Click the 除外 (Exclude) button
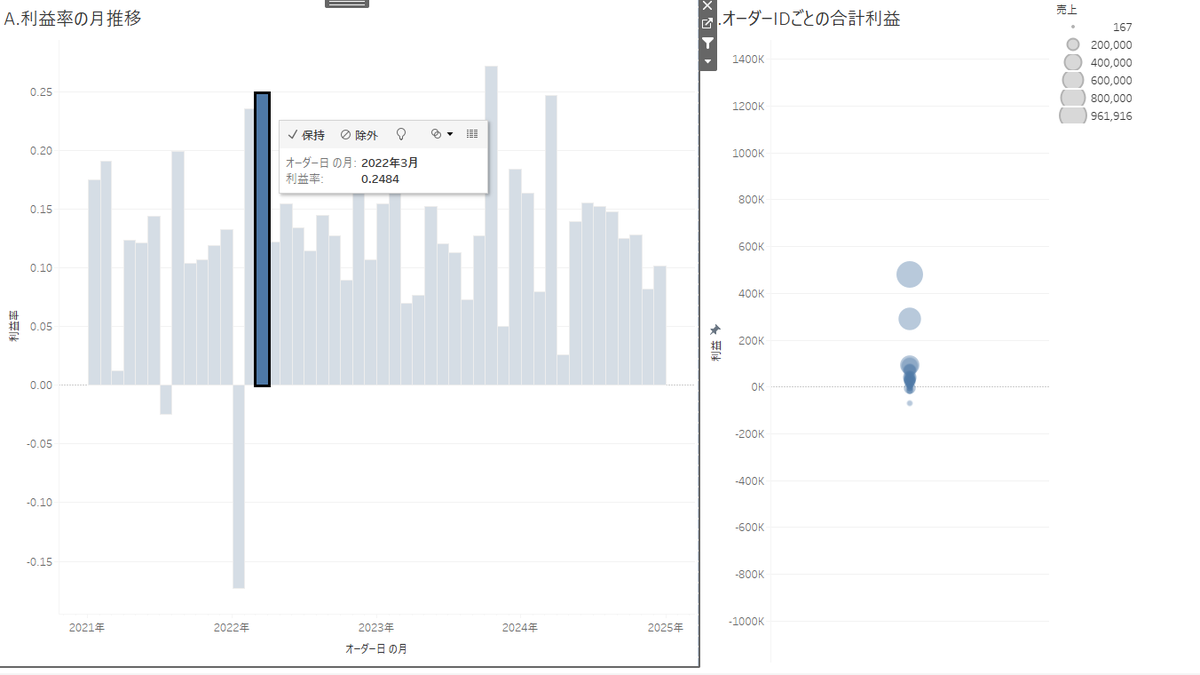1200x675 pixels. [359, 134]
